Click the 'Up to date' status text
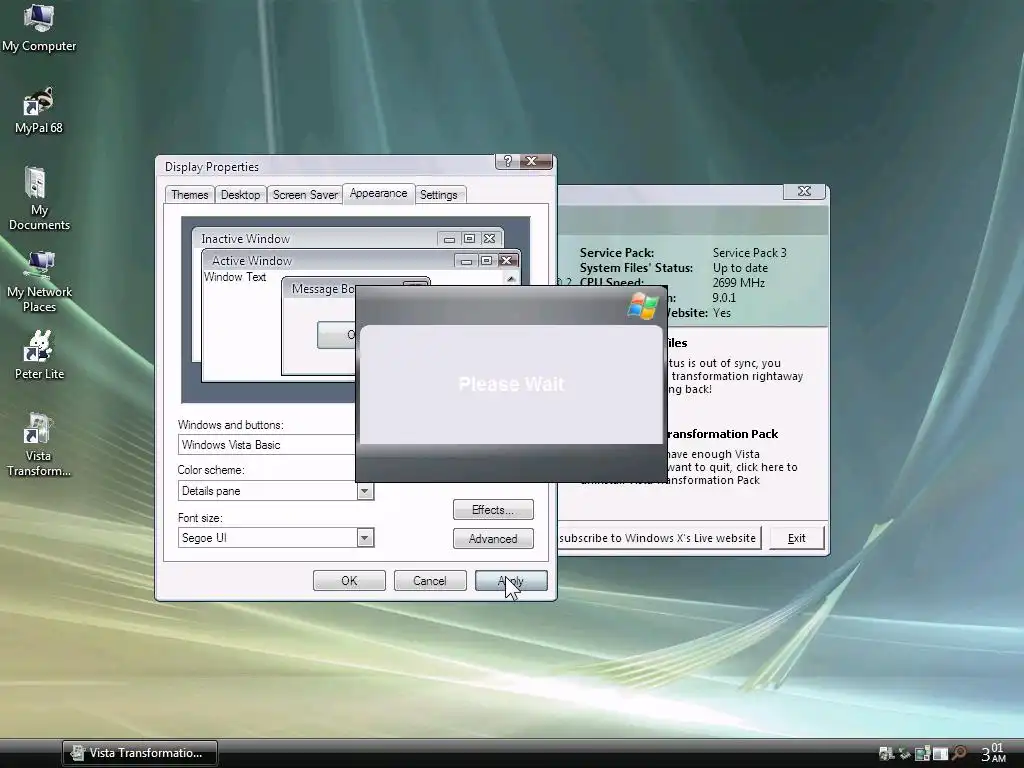 tap(740, 268)
